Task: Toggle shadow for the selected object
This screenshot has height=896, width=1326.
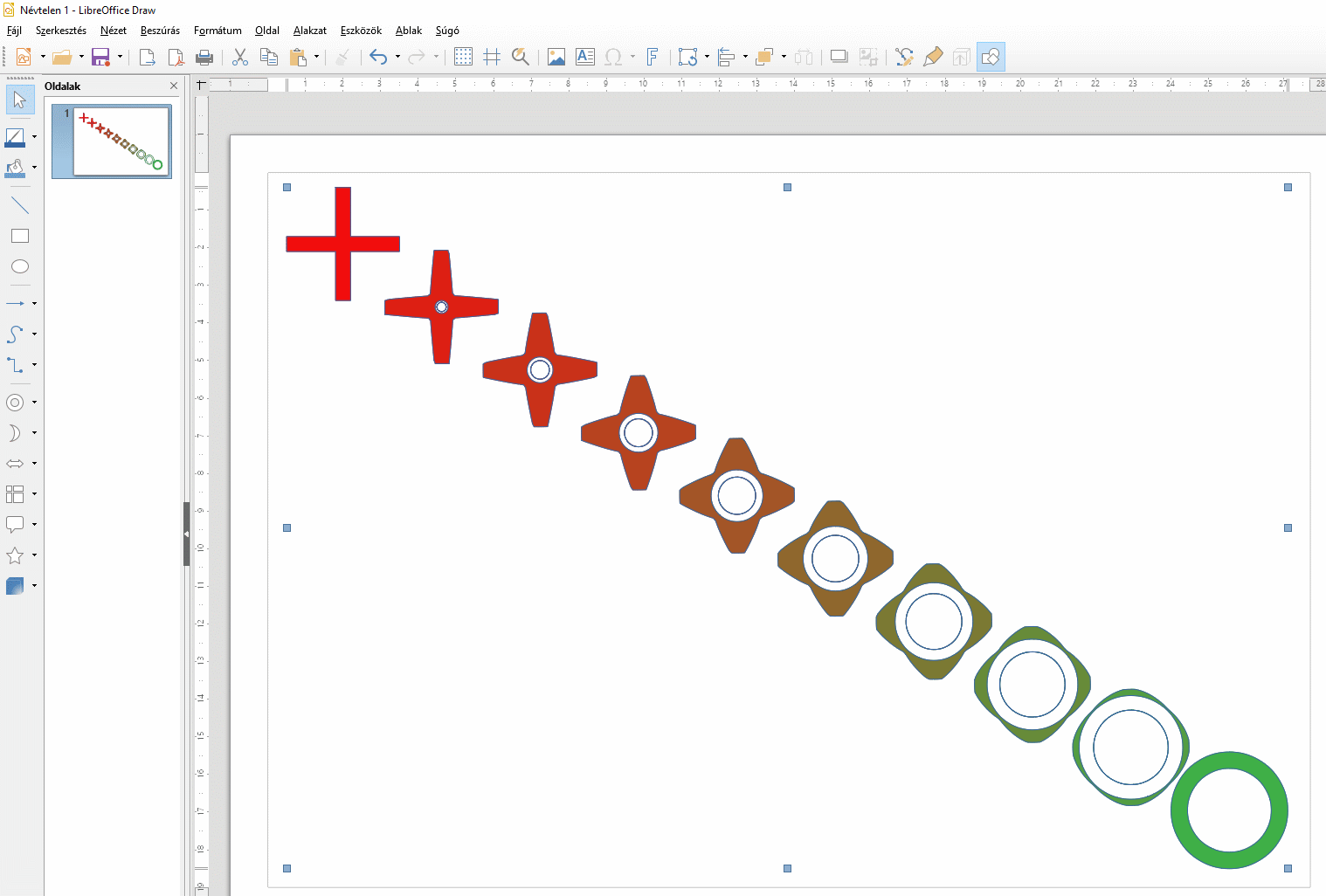Action: (x=839, y=58)
